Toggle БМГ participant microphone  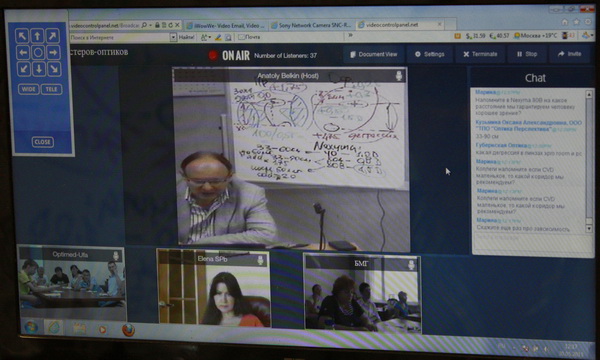[x=411, y=264]
